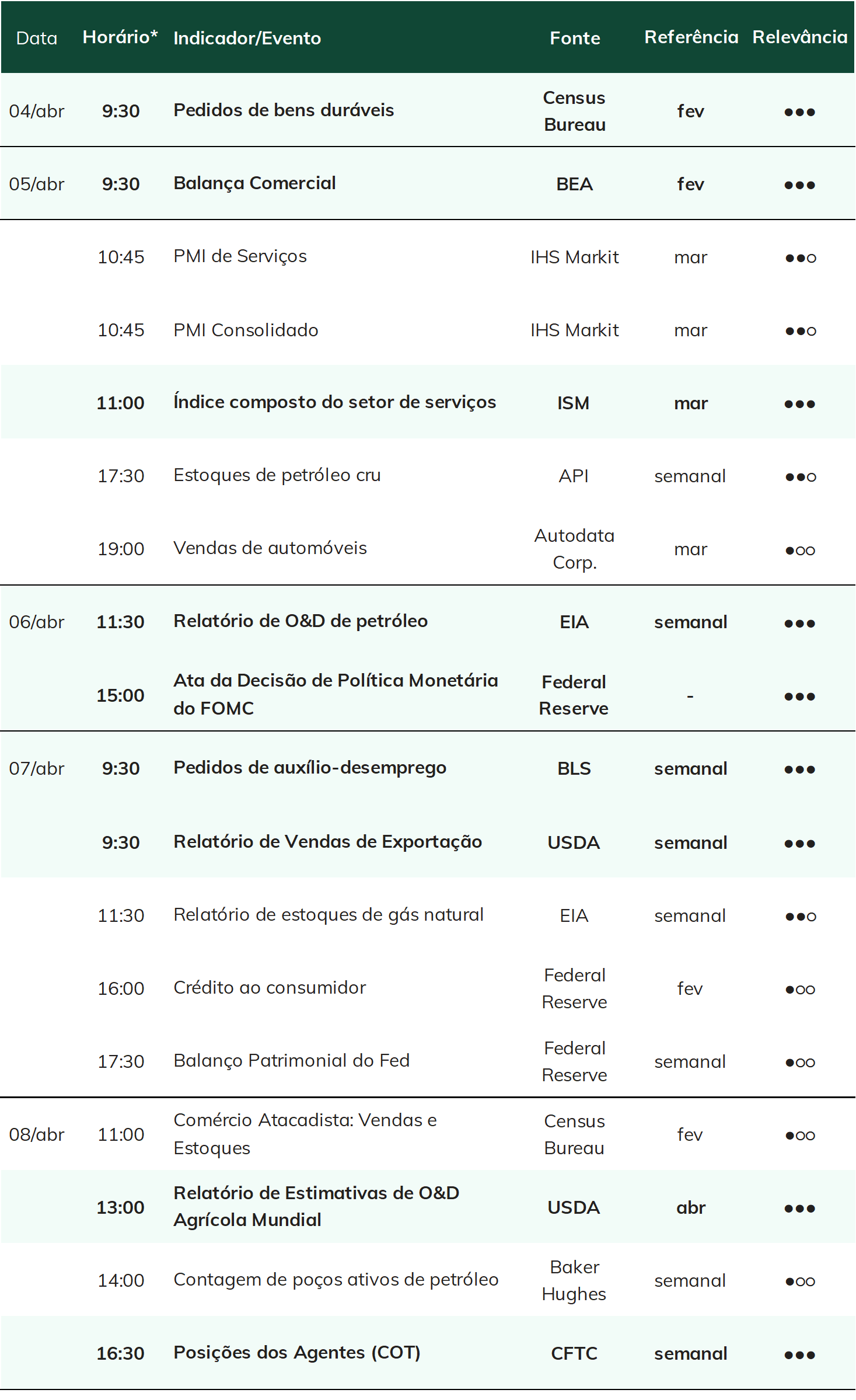Click relevance dots for Balanço Patrimonial do Fed
Image resolution: width=856 pixels, height=1400 pixels.
(801, 1063)
